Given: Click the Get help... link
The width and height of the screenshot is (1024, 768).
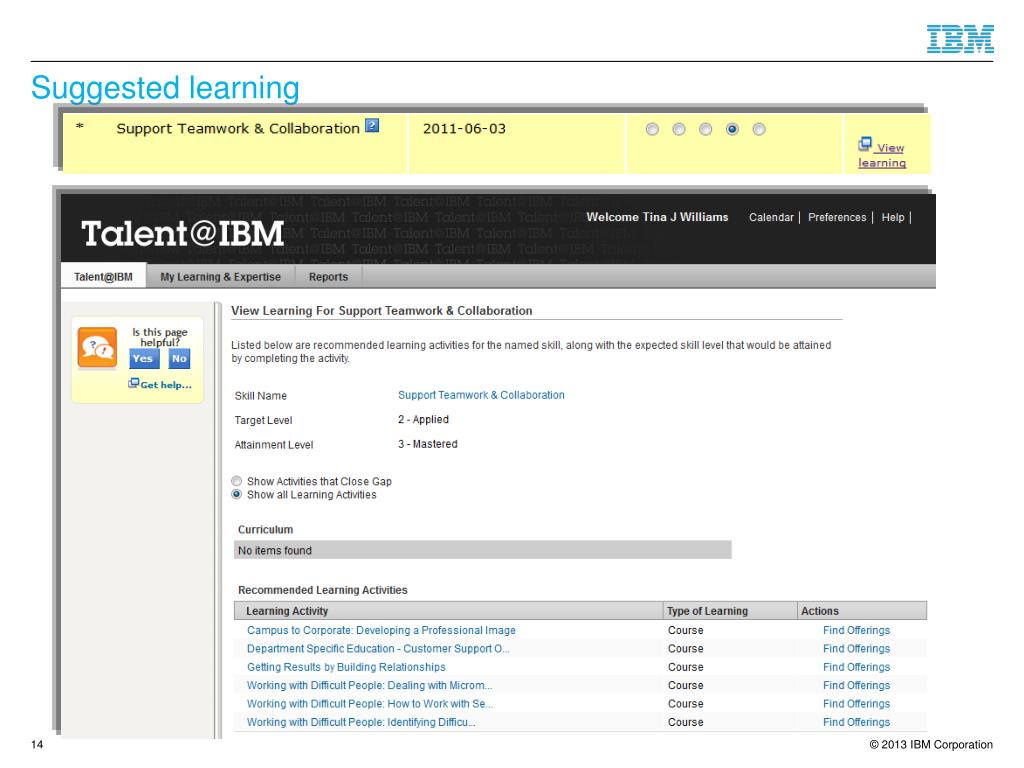Looking at the screenshot, I should 160,385.
